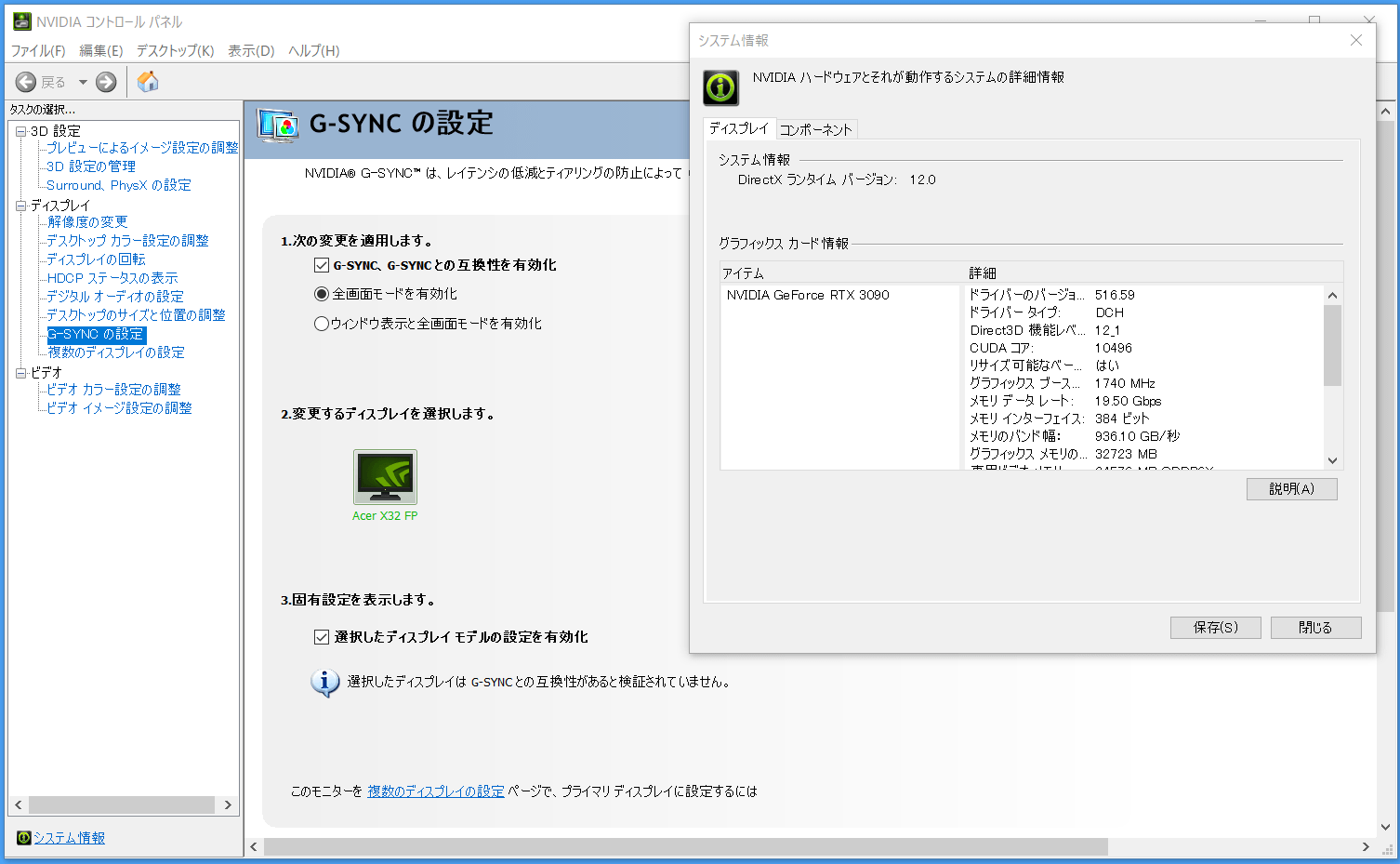Follow the 複数のディスプレイの設定 link in page
The width and height of the screenshot is (1400, 864).
point(436,791)
